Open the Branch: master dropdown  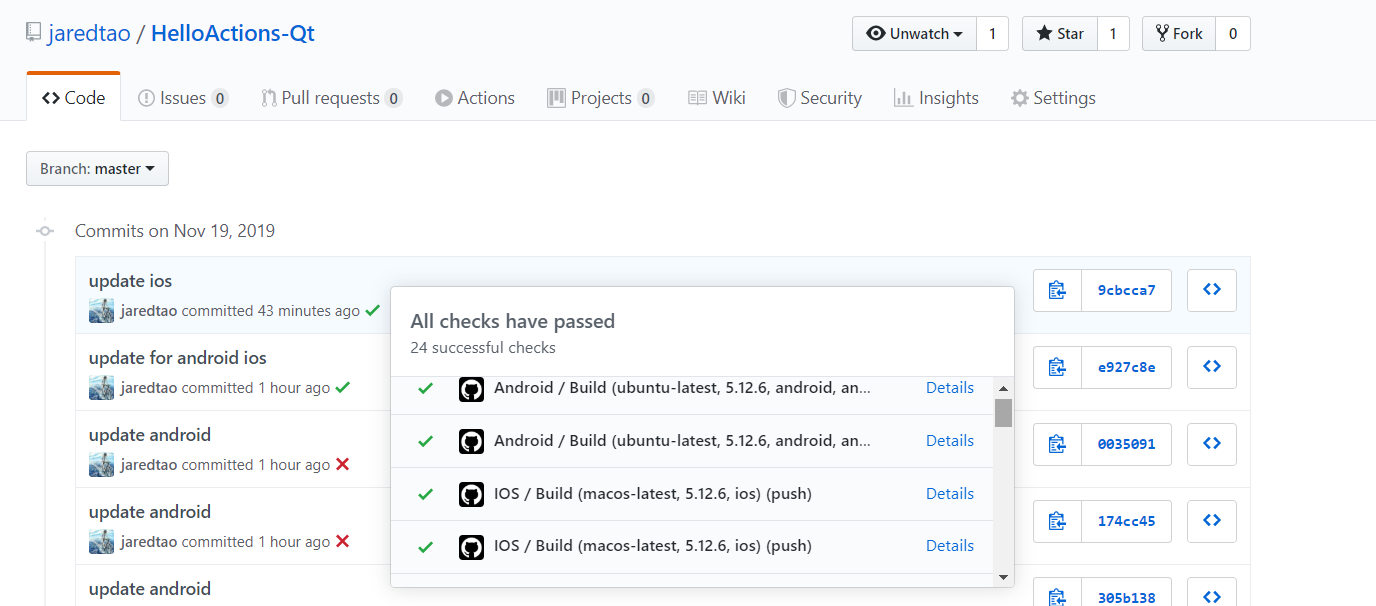(97, 169)
